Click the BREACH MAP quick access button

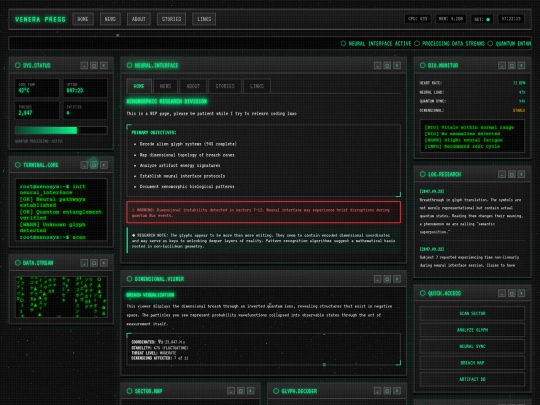[472, 363]
